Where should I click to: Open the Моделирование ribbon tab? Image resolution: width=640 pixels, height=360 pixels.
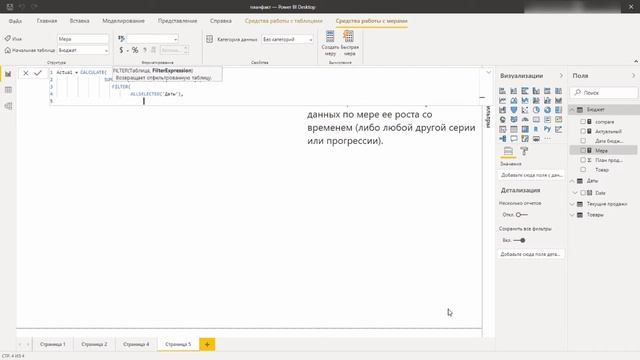pyautogui.click(x=123, y=21)
